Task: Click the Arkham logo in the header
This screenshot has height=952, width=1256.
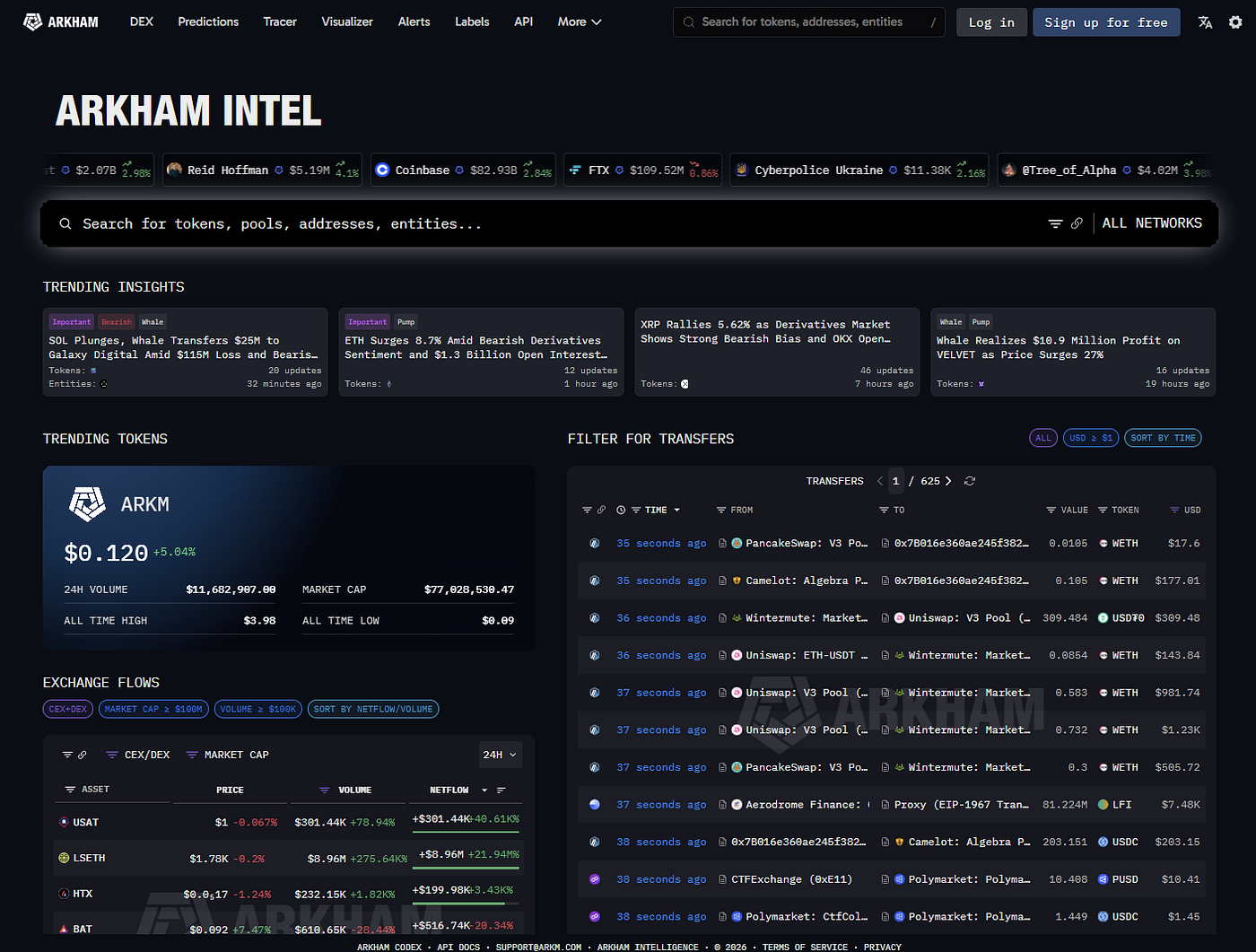Action: click(x=60, y=22)
